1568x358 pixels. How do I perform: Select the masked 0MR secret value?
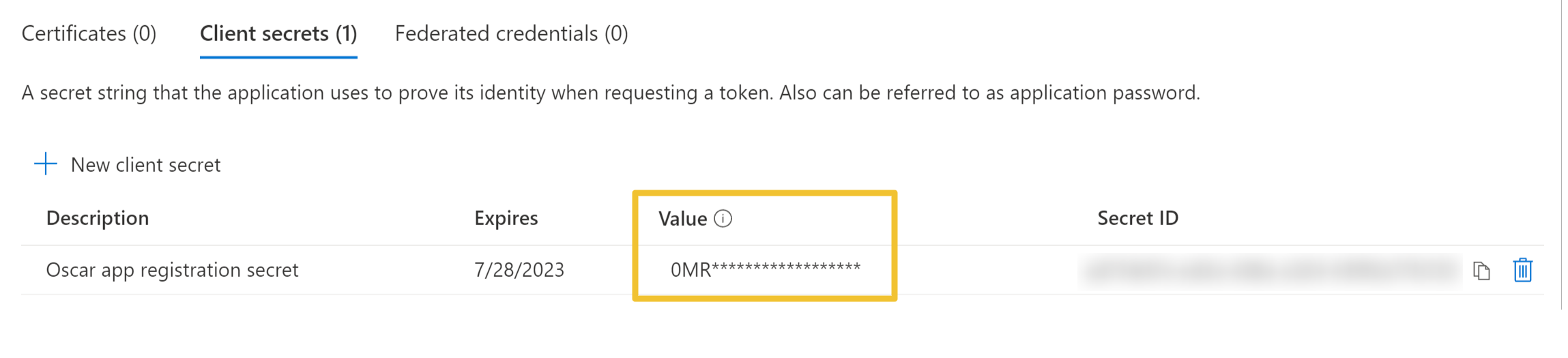coord(766,269)
